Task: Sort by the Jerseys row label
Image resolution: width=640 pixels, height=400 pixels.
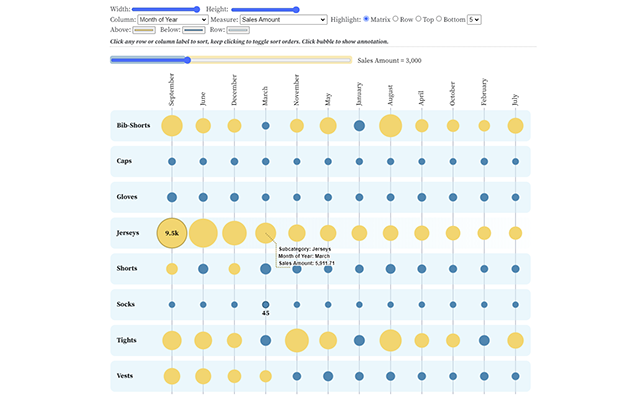Action: (128, 233)
